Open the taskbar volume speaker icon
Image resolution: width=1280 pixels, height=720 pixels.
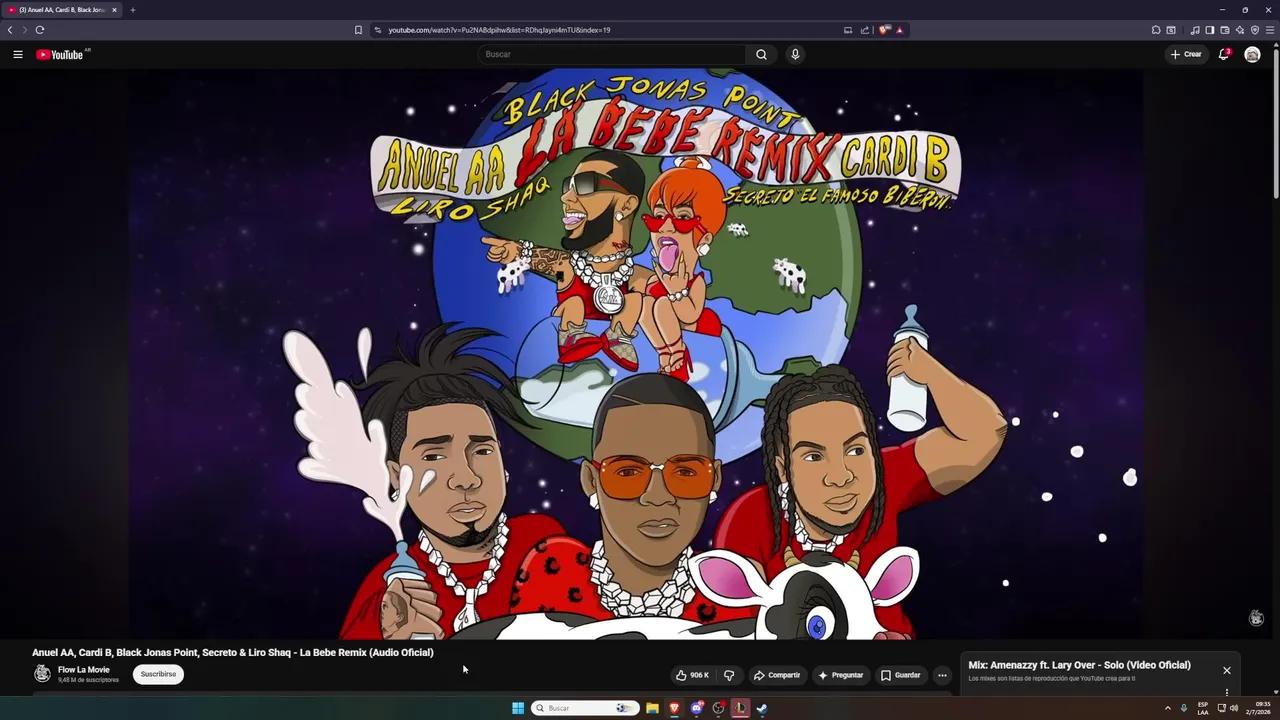click(x=1234, y=708)
